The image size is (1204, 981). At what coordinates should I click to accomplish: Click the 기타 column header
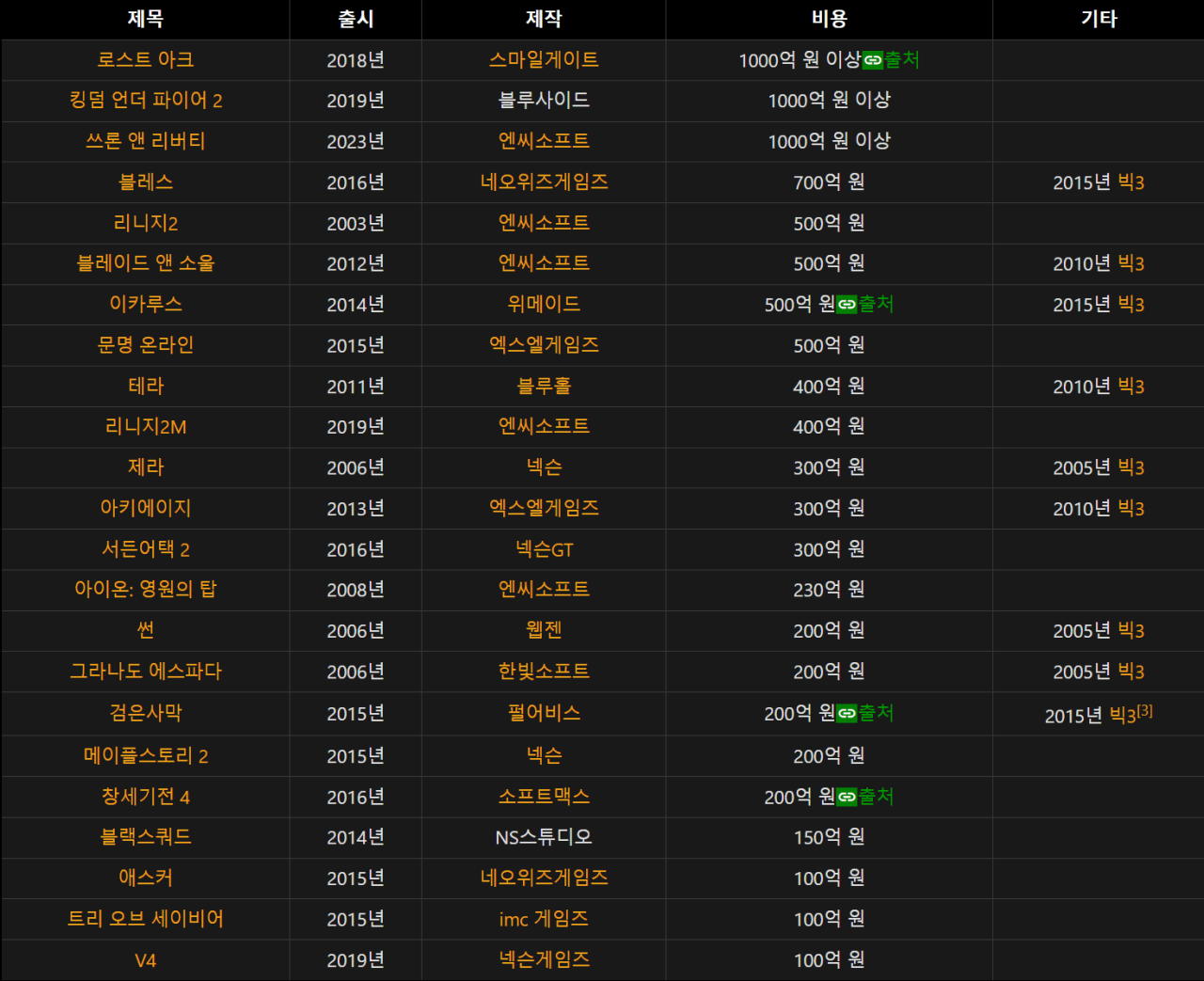point(1099,19)
